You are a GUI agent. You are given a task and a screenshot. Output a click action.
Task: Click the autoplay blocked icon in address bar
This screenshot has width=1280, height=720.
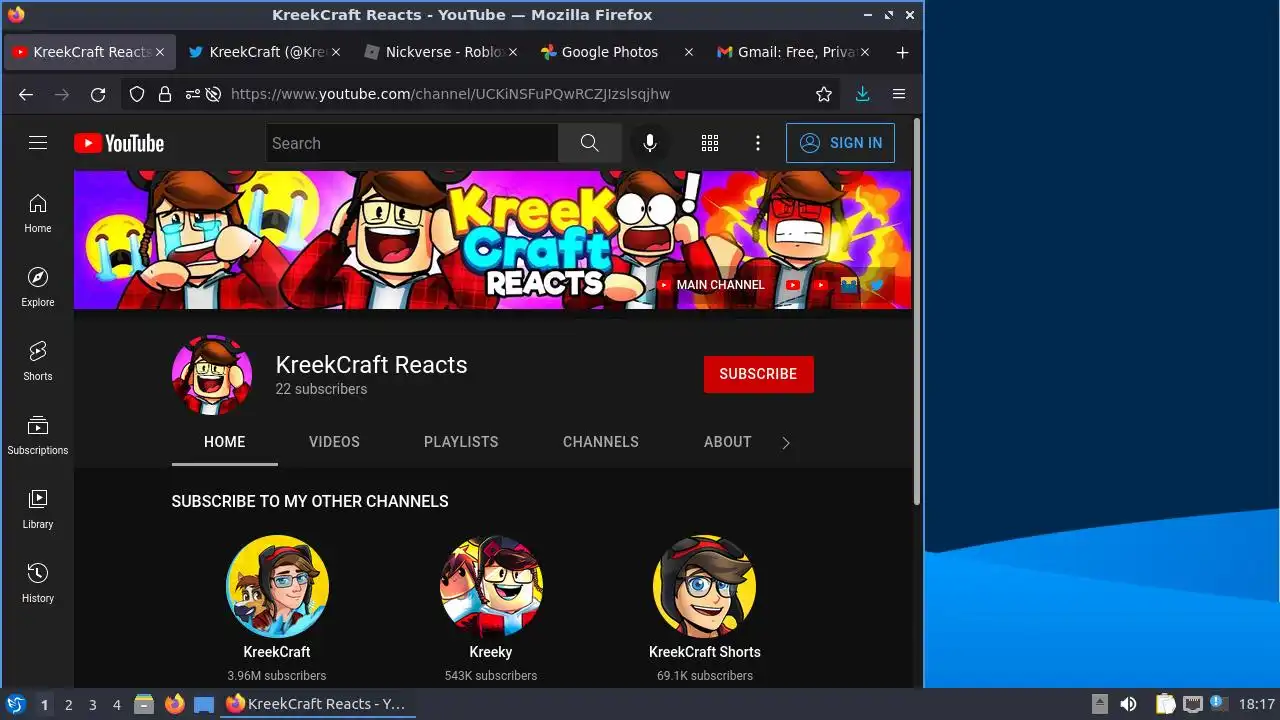[x=213, y=94]
